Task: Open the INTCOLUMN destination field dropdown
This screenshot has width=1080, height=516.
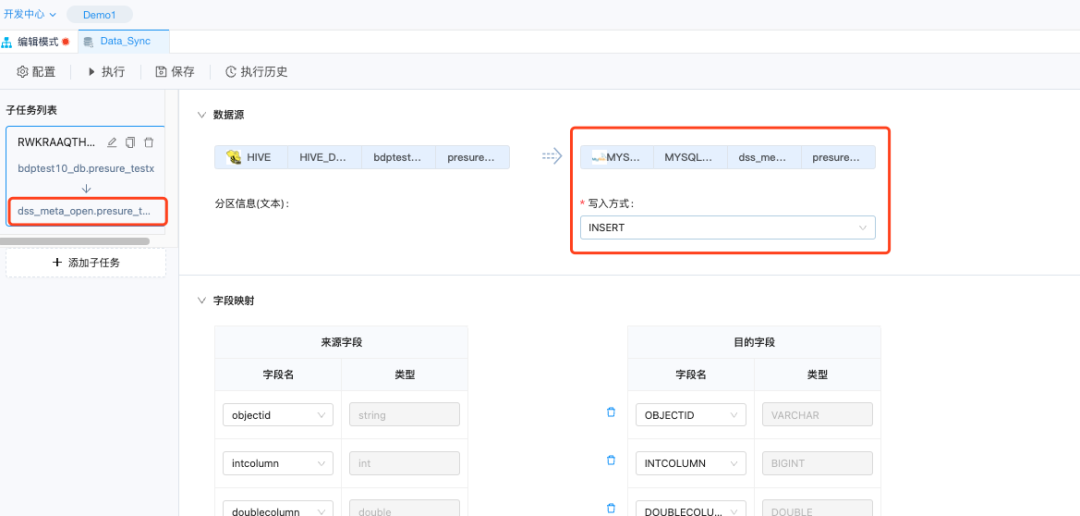Action: (x=690, y=463)
